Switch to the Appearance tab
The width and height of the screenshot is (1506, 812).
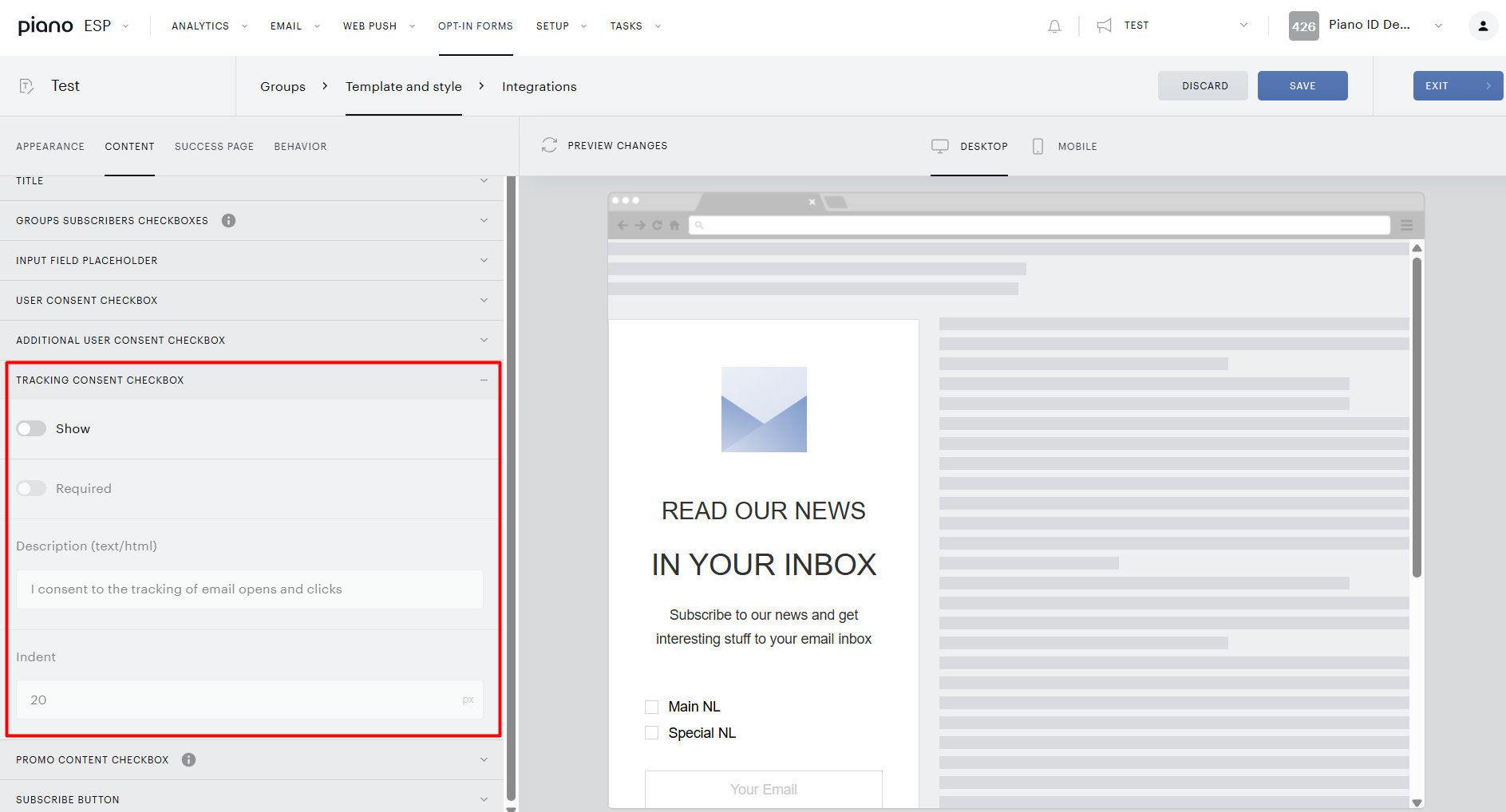[50, 146]
